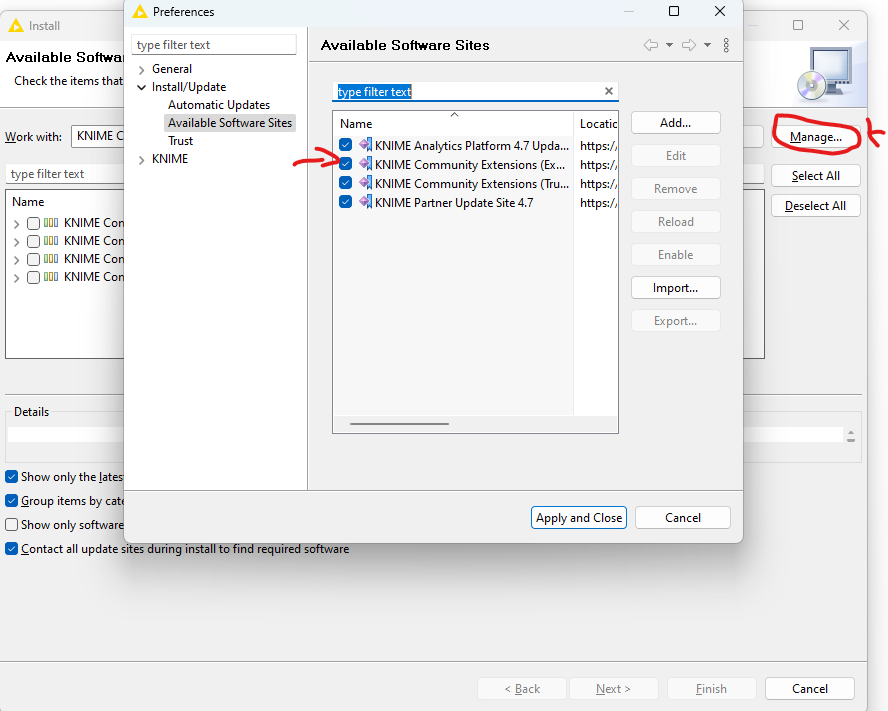Uncheck KNIME Analytics Platform 4.7 Update site
The width and height of the screenshot is (888, 711).
345,145
